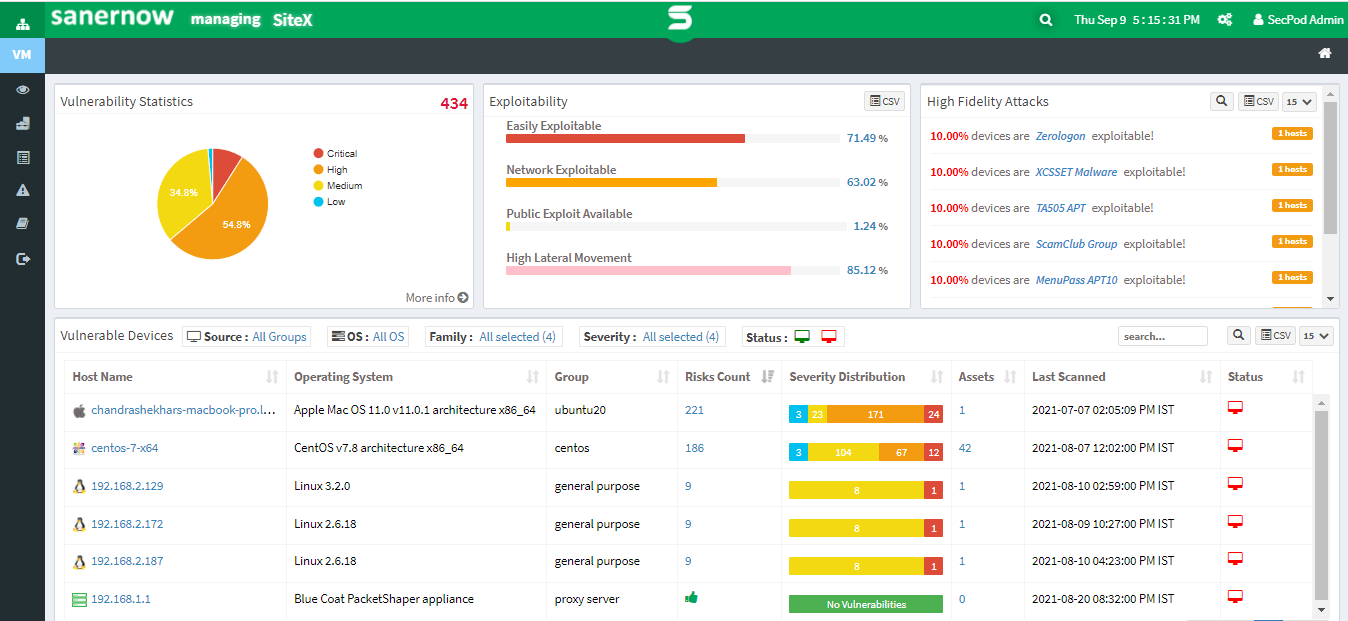Click search icon in High Fidelity Attacks
The height and width of the screenshot is (621, 1348).
(x=1221, y=101)
